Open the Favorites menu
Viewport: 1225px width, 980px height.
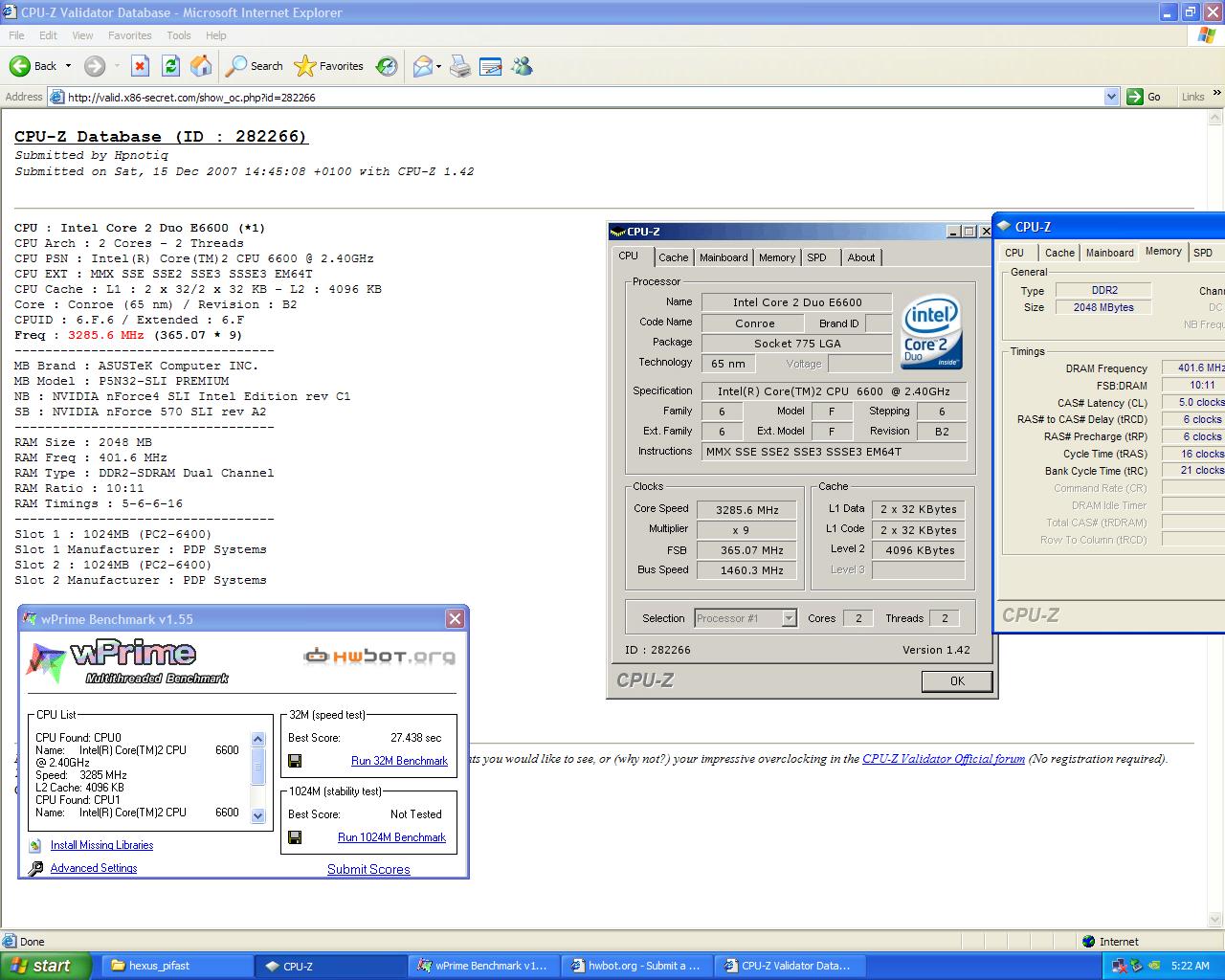(130, 35)
